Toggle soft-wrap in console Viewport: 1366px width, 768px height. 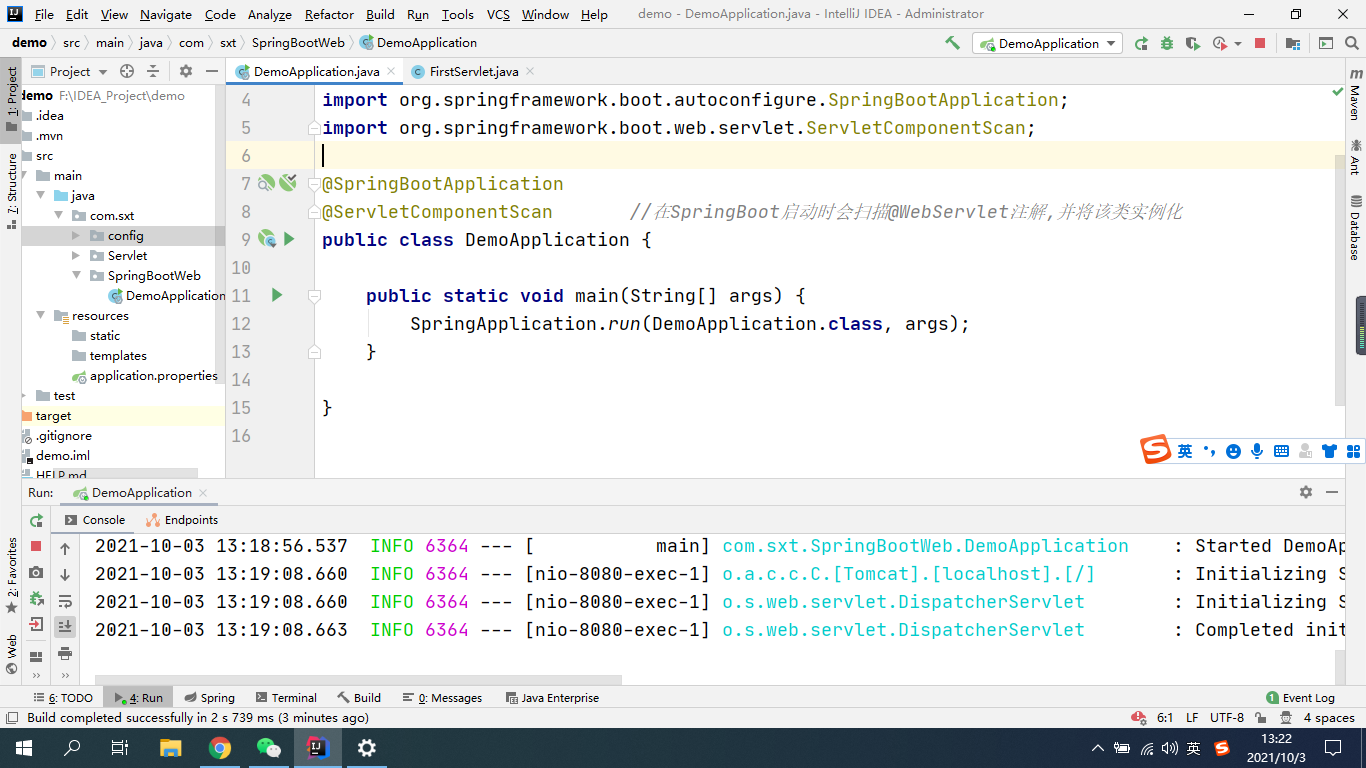click(x=65, y=601)
